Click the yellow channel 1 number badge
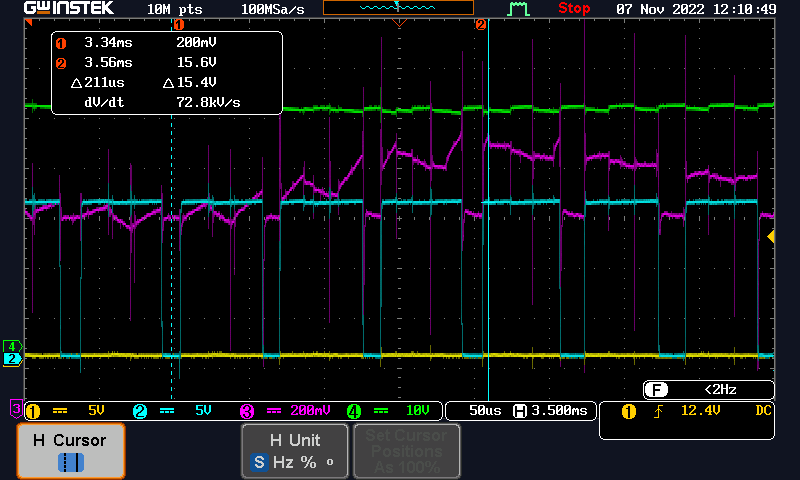 [x=33, y=411]
